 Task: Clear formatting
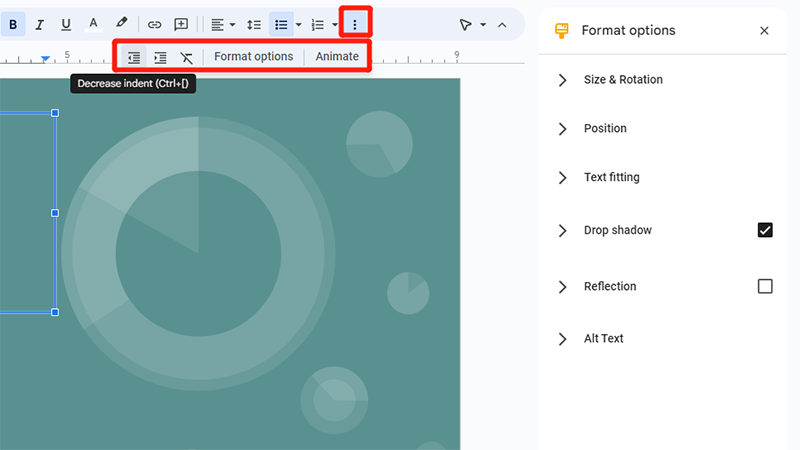[x=187, y=57]
